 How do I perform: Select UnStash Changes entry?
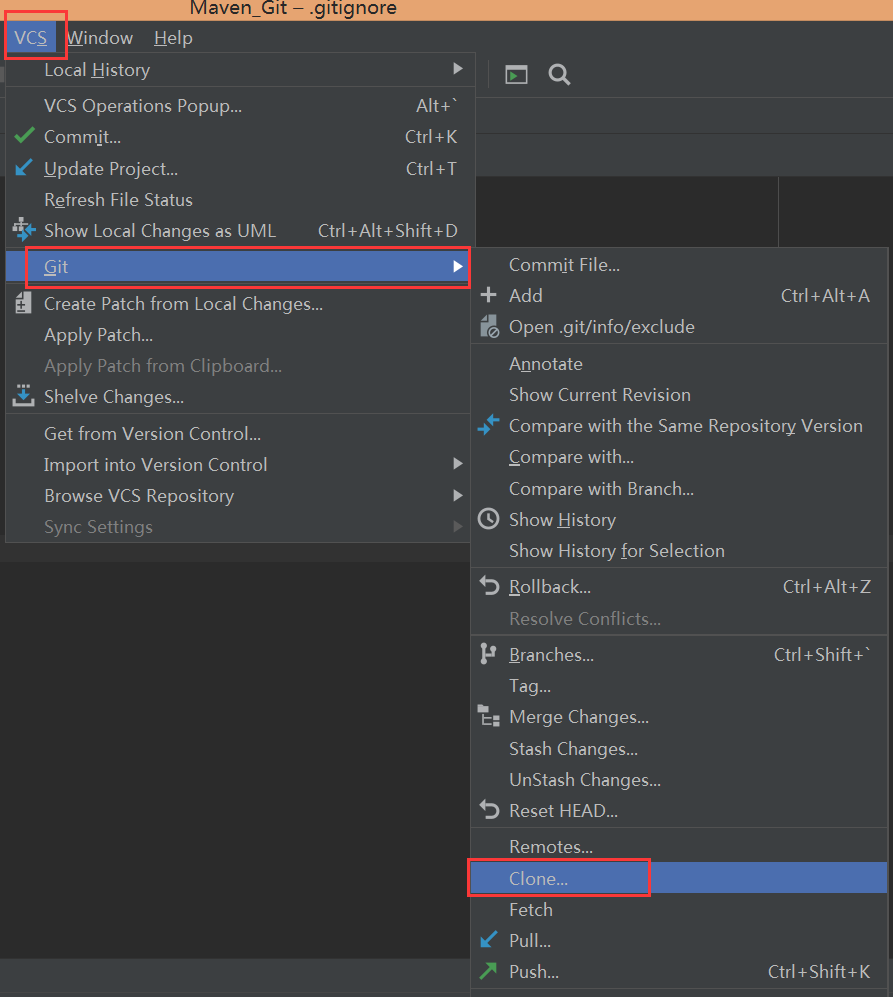point(679,780)
